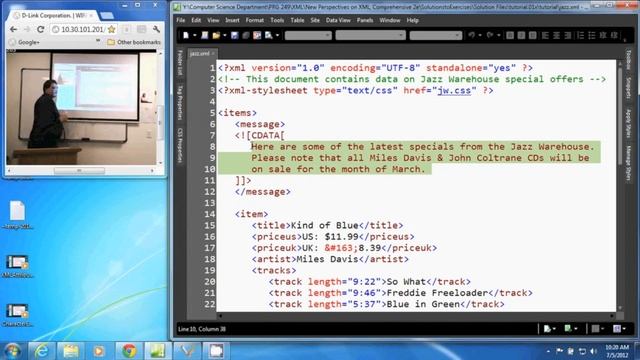Click Chrome's new tab button

(x=107, y=16)
